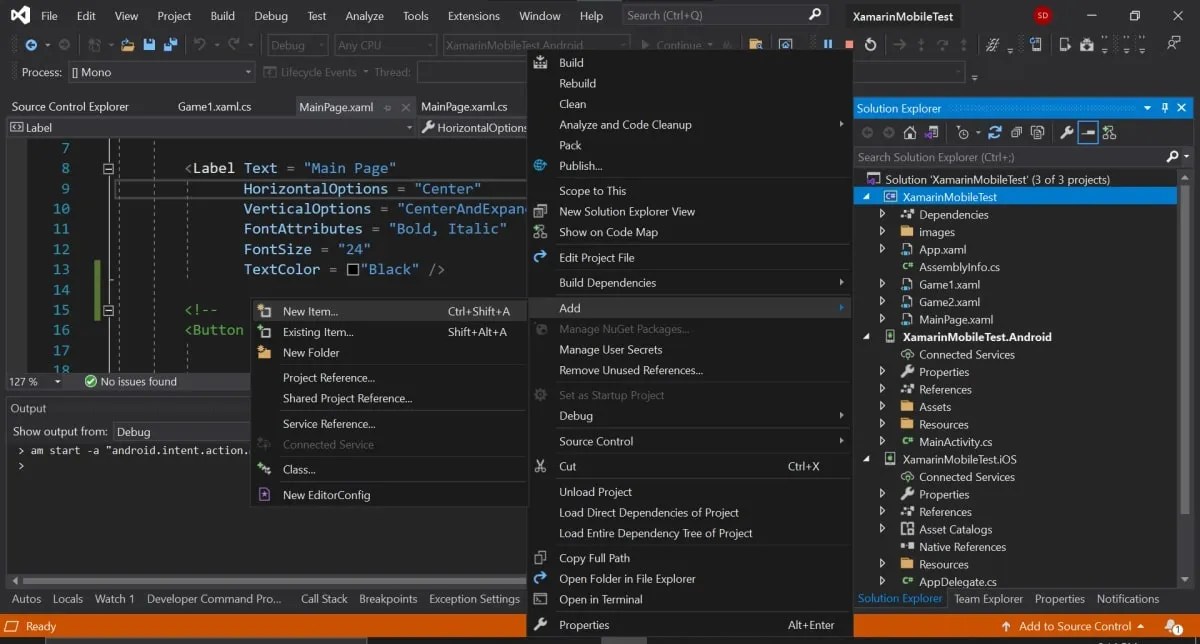Collapse the XamarinMobileTest project node
The image size is (1200, 644).
tap(866, 196)
